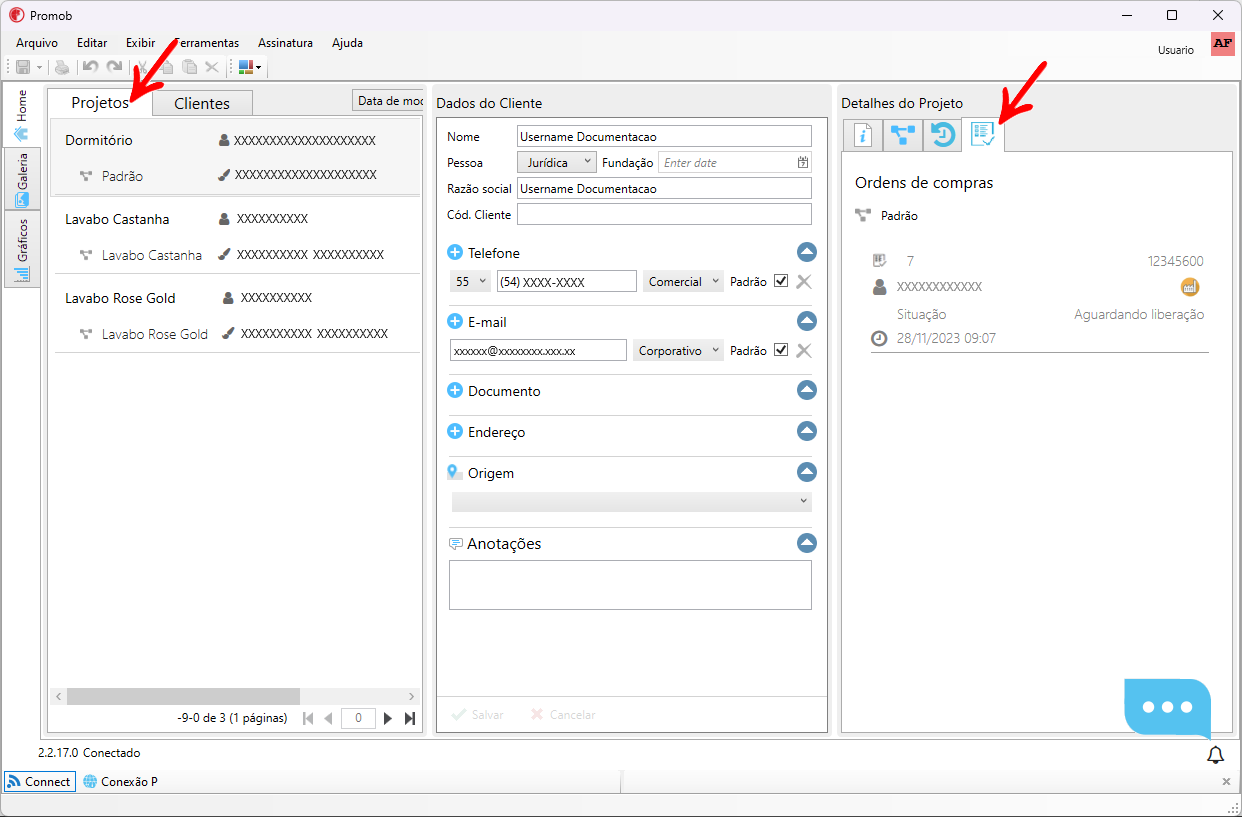
Task: Open the Origem dropdown list
Action: pyautogui.click(x=632, y=501)
